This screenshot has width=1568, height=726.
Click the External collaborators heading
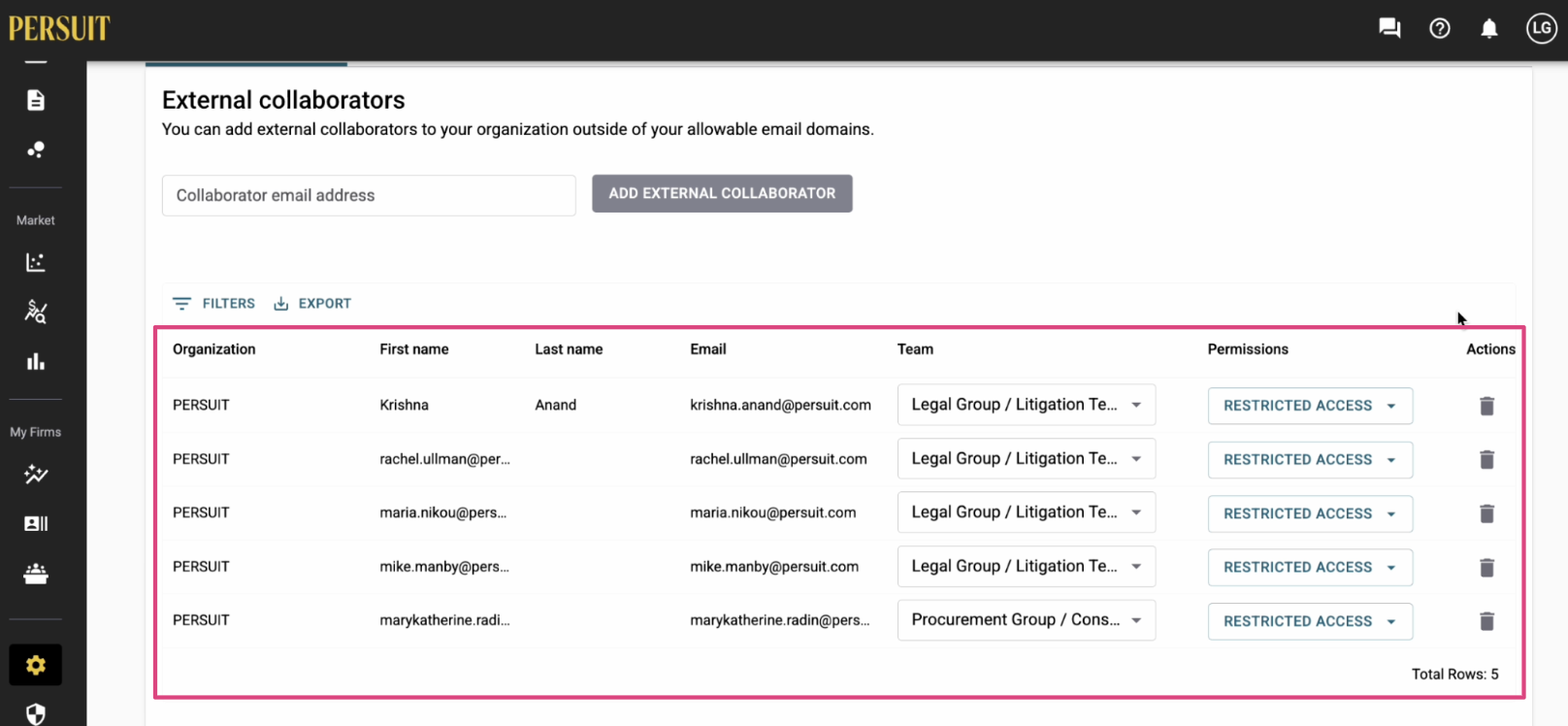point(283,100)
